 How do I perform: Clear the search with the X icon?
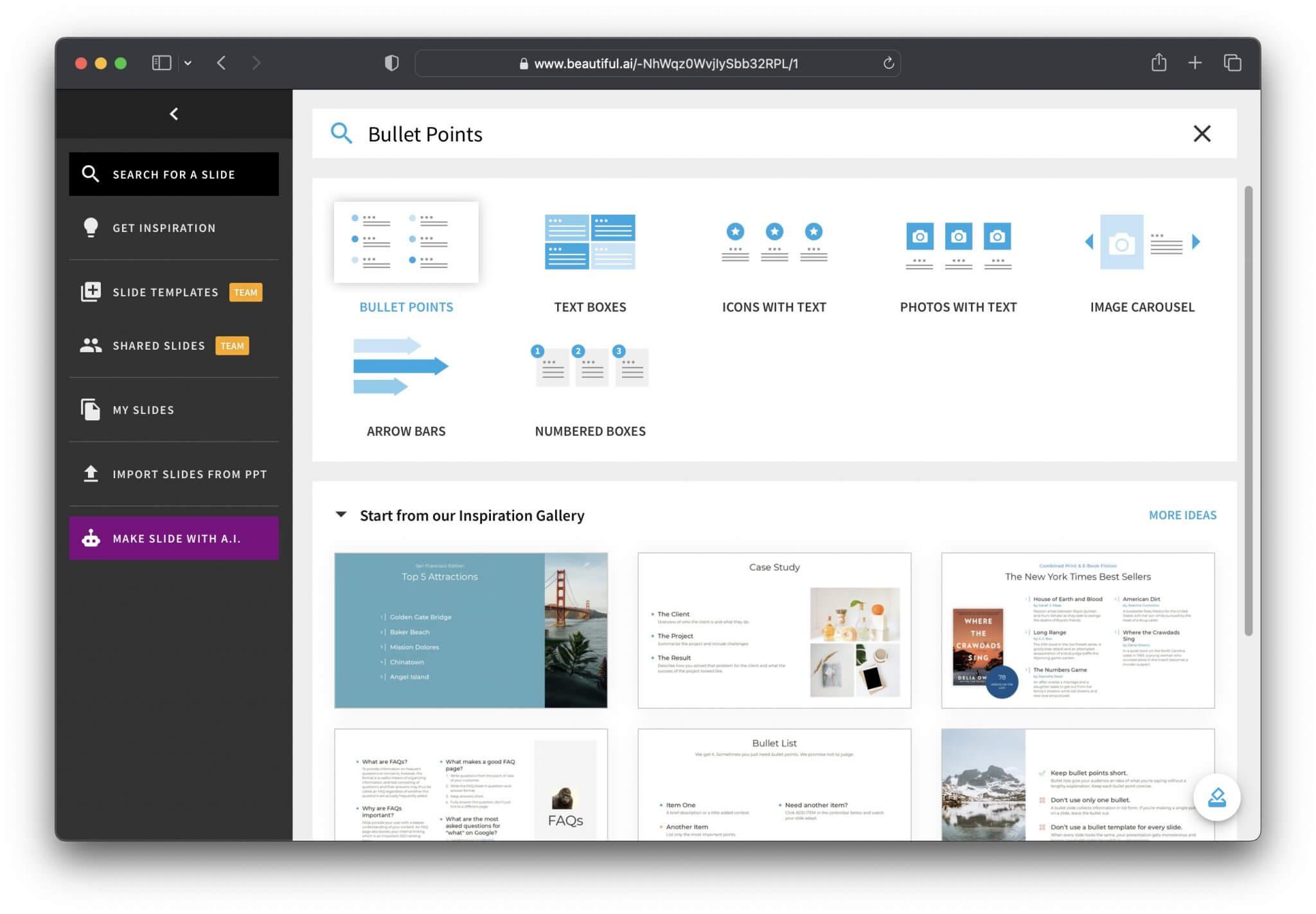click(1202, 134)
